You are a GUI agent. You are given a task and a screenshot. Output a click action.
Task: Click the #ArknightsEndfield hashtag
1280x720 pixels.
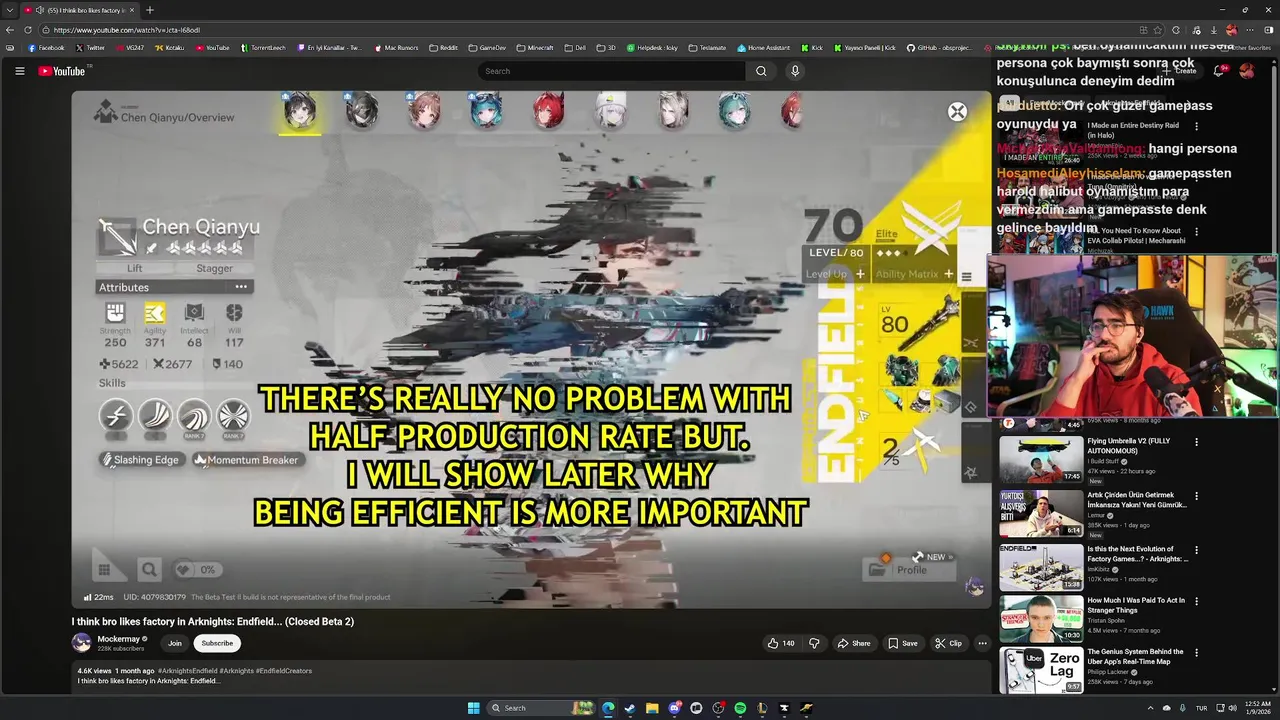[188, 671]
